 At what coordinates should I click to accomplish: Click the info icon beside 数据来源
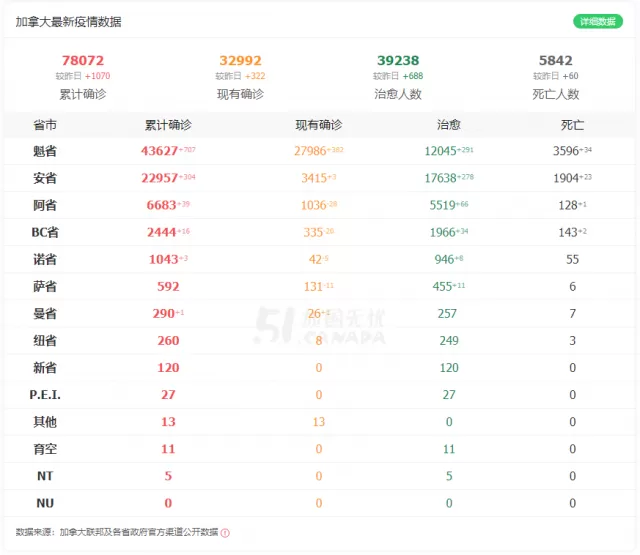225,533
